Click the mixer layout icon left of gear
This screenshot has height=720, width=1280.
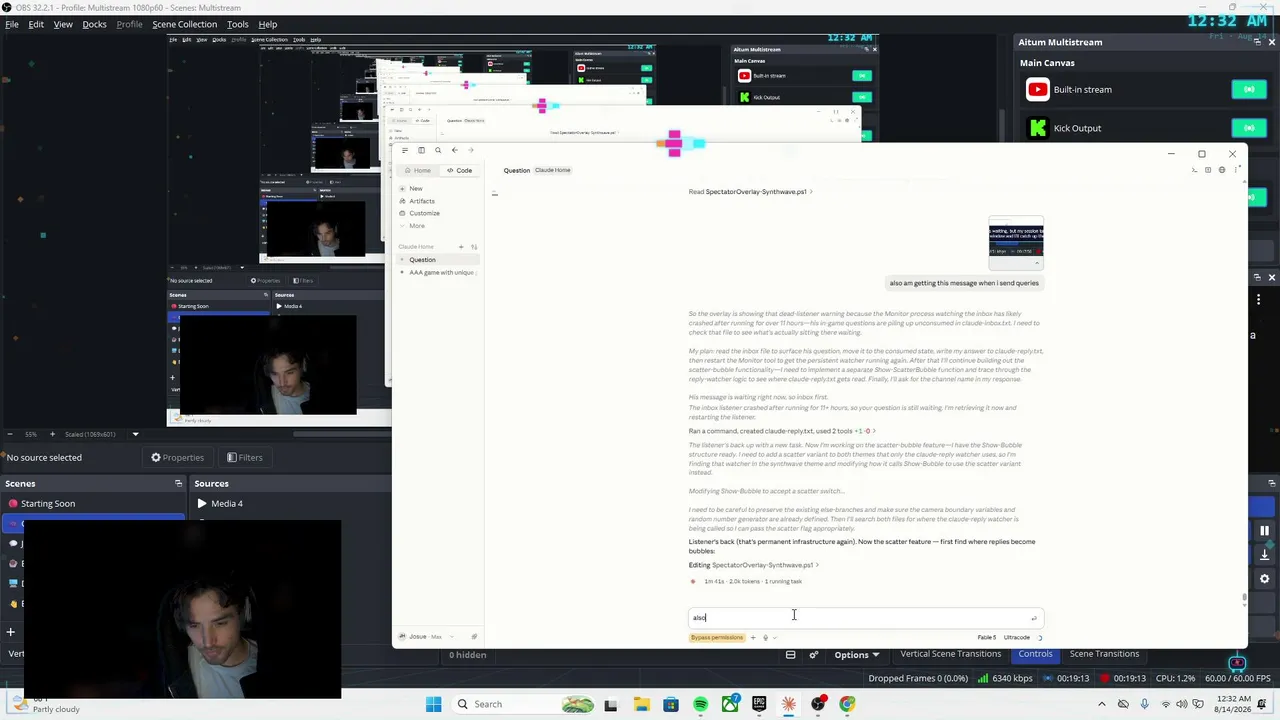click(x=790, y=655)
